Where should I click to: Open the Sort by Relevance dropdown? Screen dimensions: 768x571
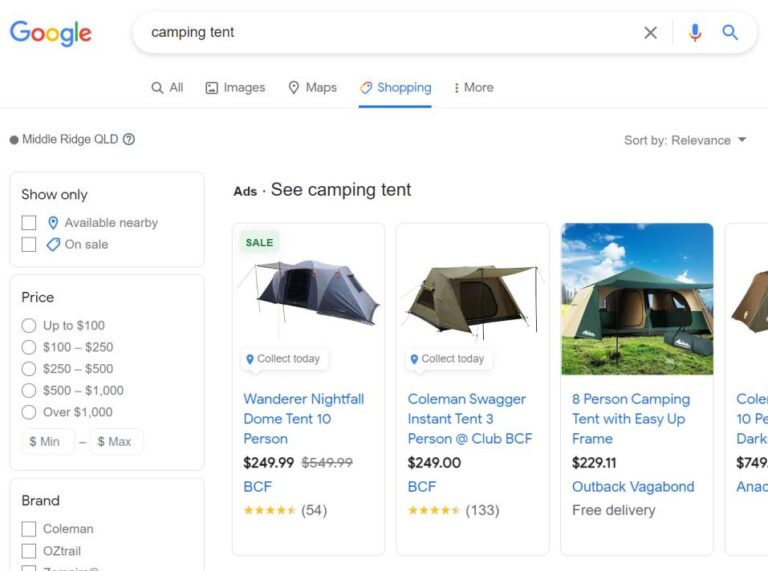(685, 140)
